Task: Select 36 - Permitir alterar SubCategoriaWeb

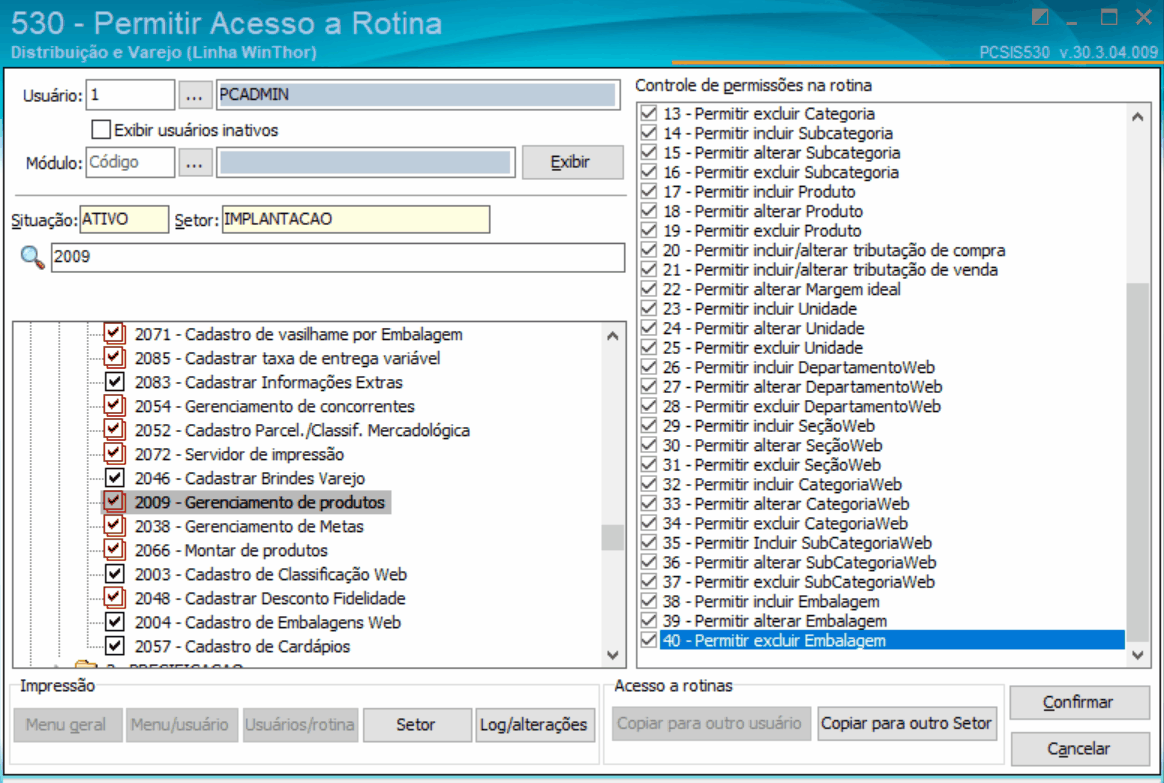Action: 799,563
